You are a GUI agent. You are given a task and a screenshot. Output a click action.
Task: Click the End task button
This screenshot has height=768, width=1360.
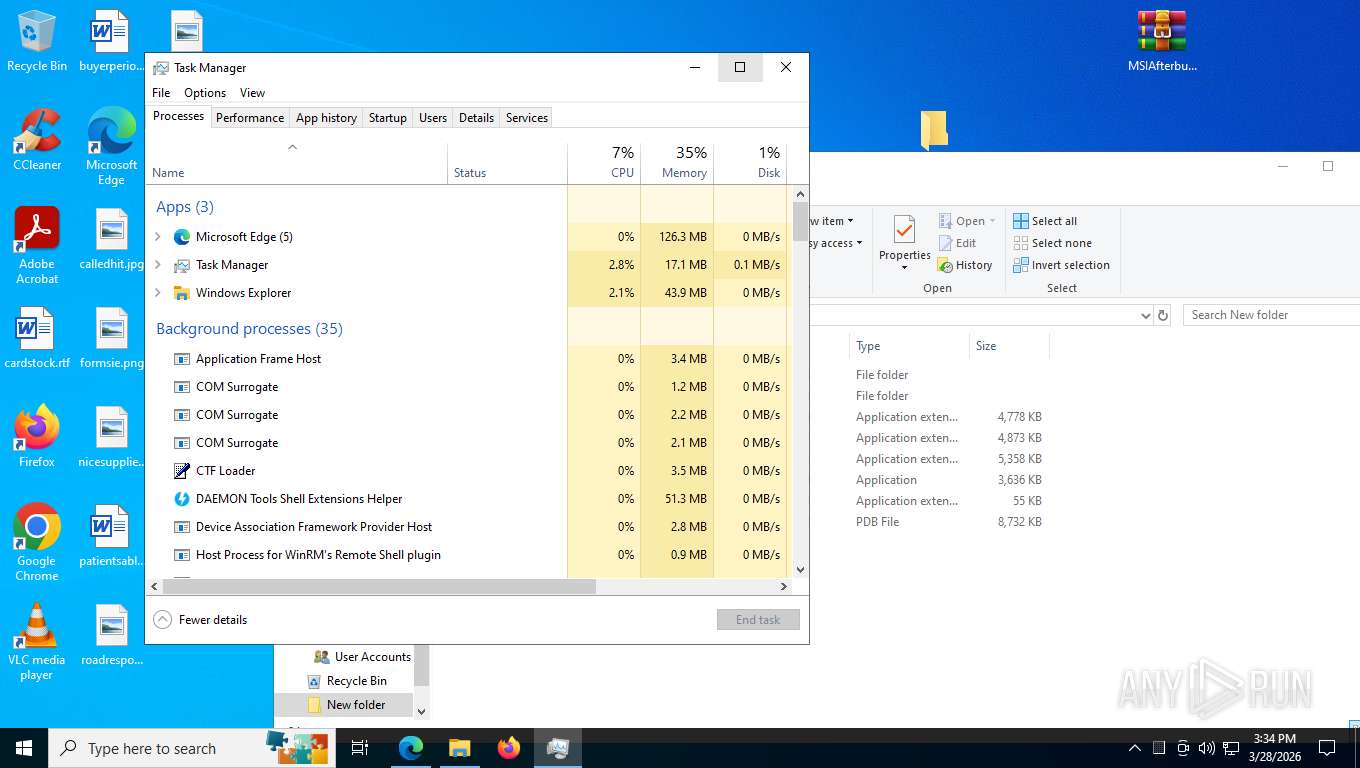758,620
